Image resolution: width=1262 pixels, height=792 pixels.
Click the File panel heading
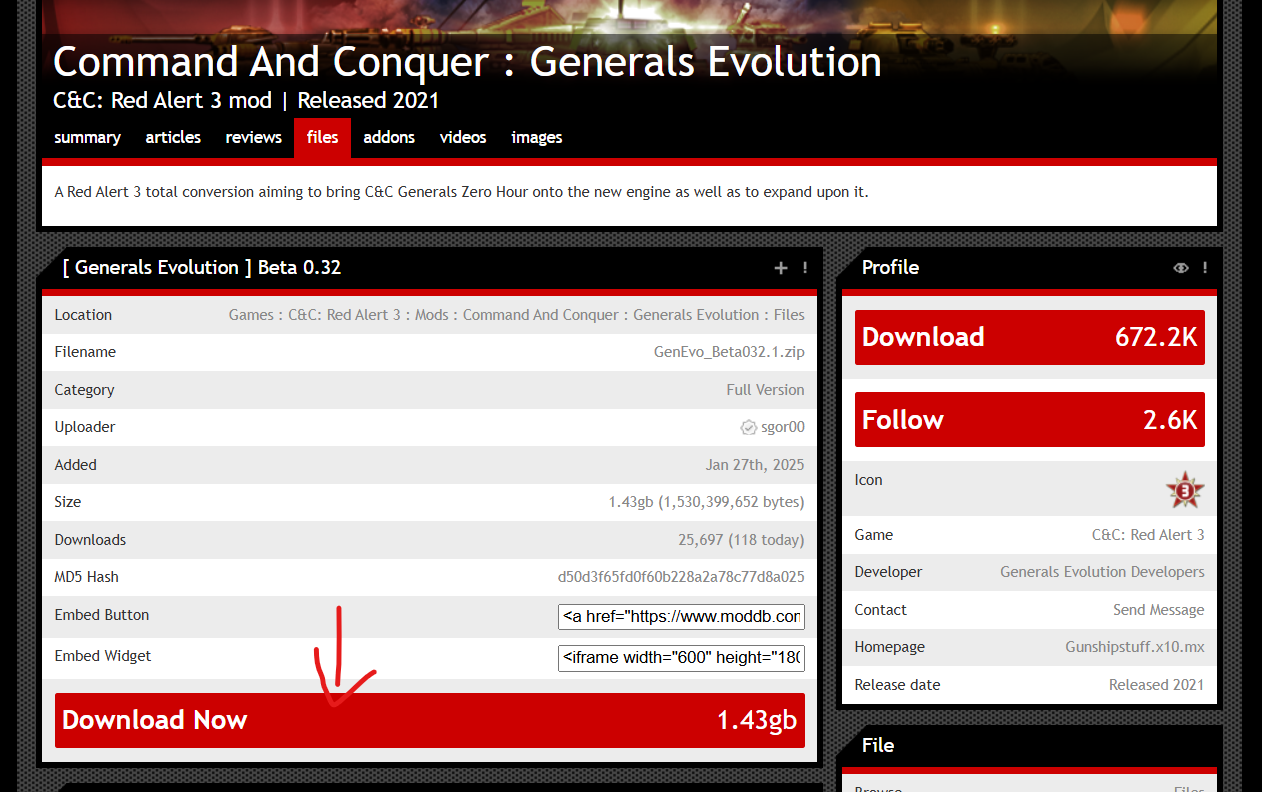(878, 746)
